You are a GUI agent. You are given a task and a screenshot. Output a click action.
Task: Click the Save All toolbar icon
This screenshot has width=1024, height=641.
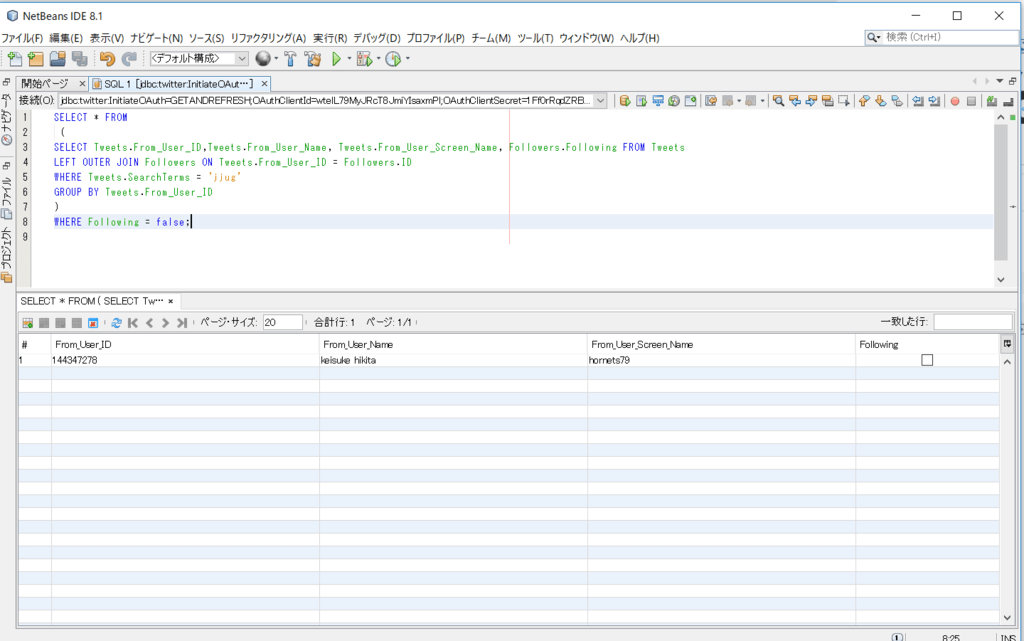pos(80,59)
